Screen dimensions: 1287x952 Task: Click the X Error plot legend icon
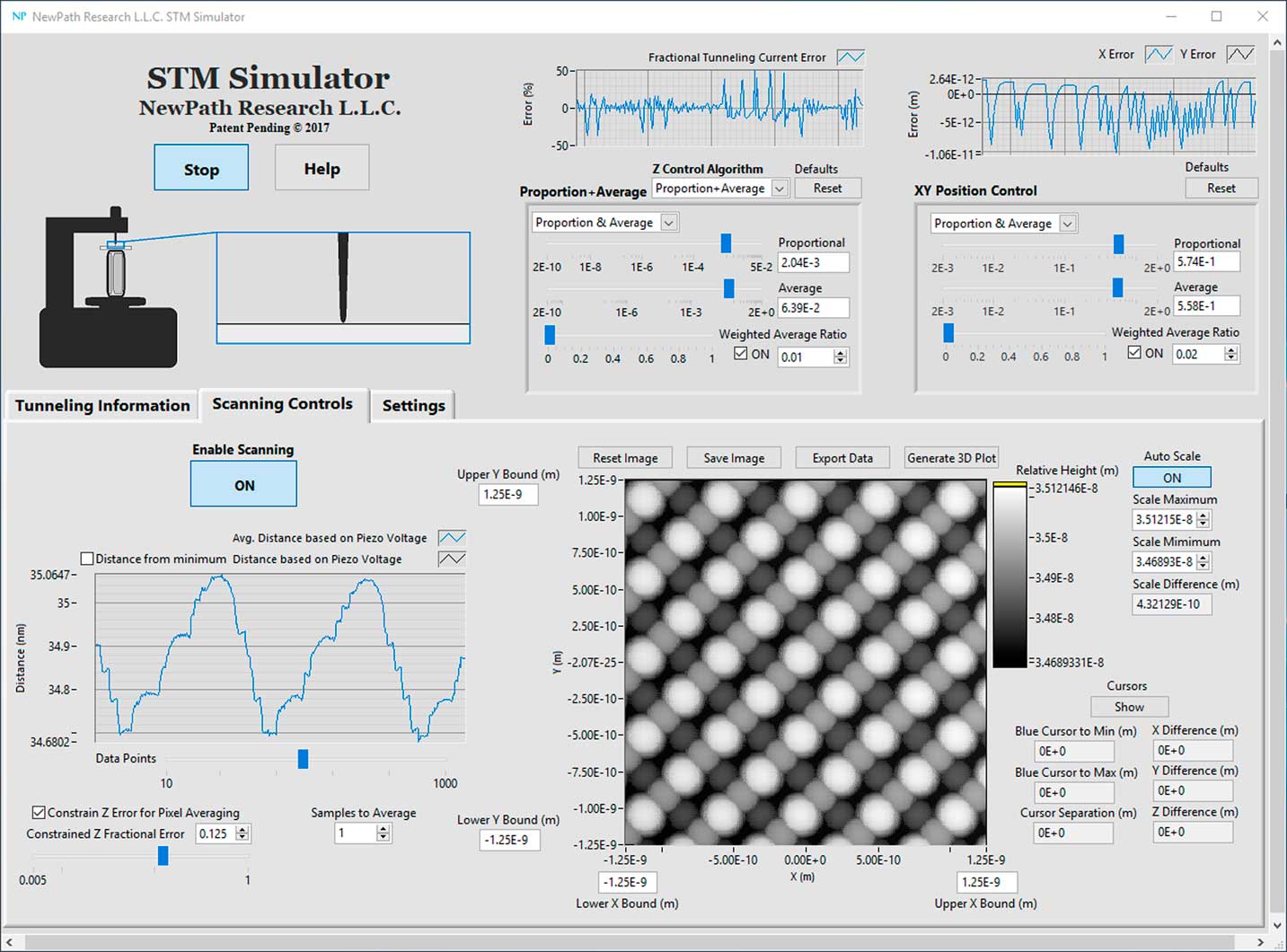[1159, 55]
